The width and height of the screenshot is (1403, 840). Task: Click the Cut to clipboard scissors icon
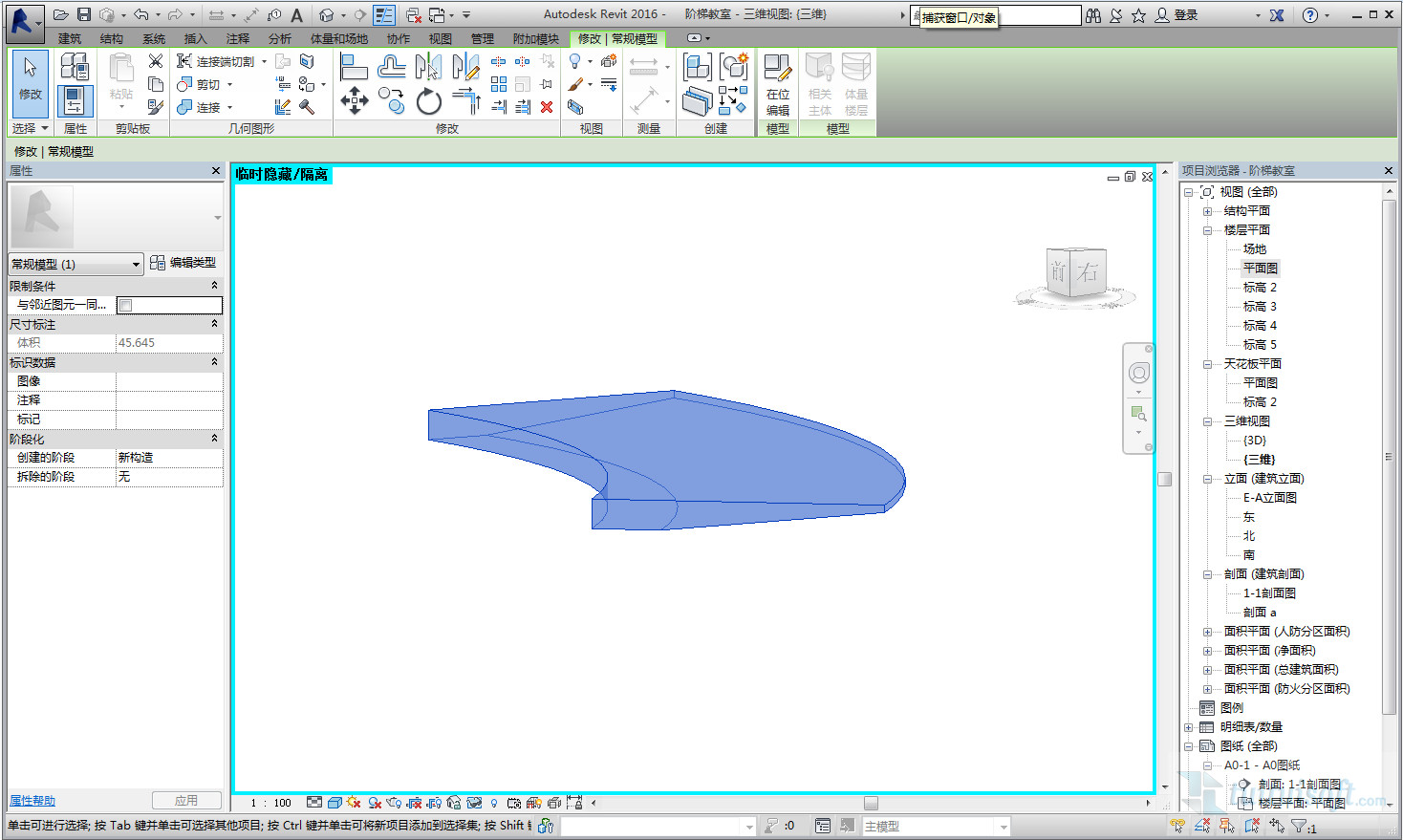156,61
